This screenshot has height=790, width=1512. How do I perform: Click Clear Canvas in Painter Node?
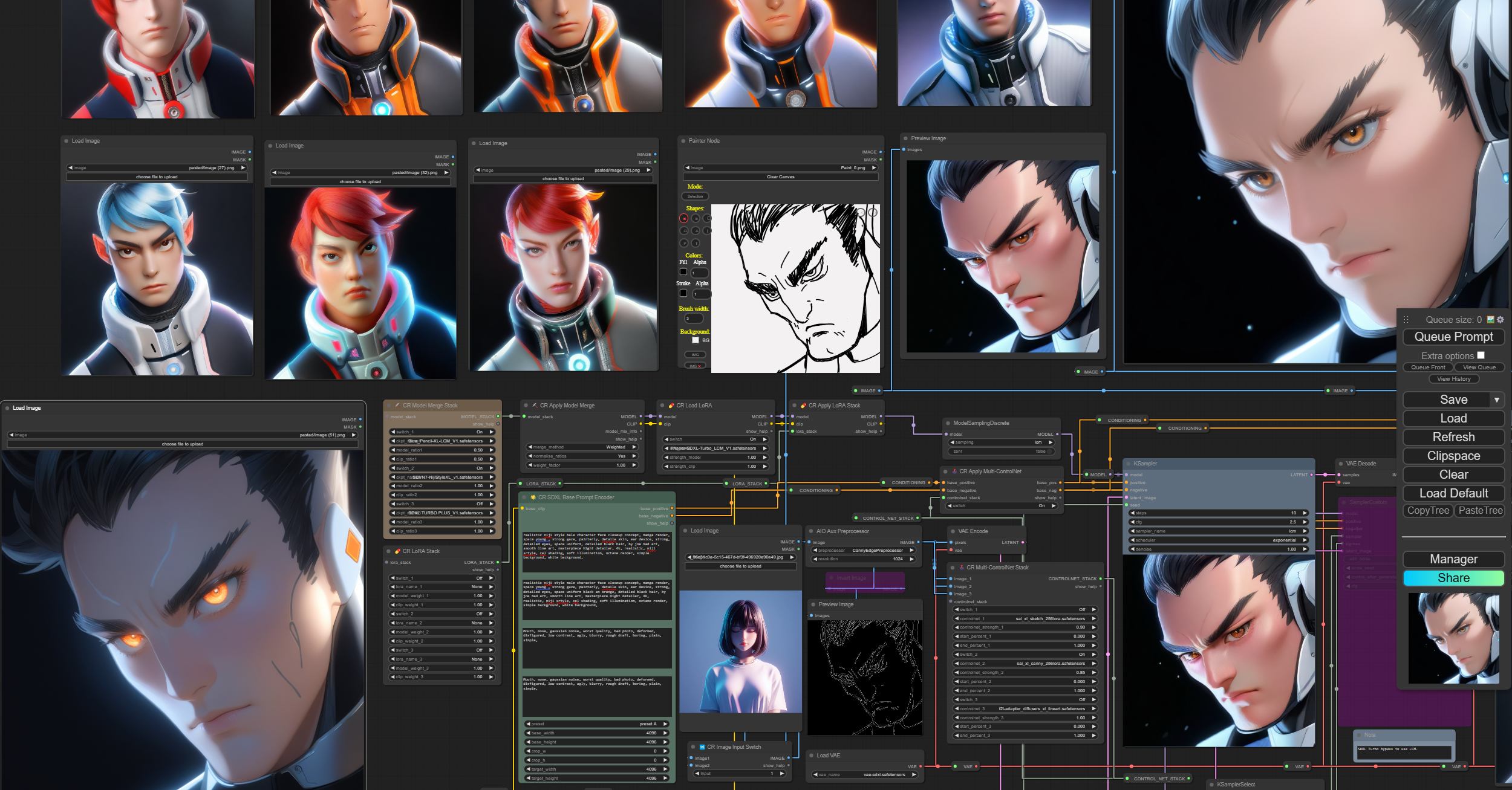(780, 177)
